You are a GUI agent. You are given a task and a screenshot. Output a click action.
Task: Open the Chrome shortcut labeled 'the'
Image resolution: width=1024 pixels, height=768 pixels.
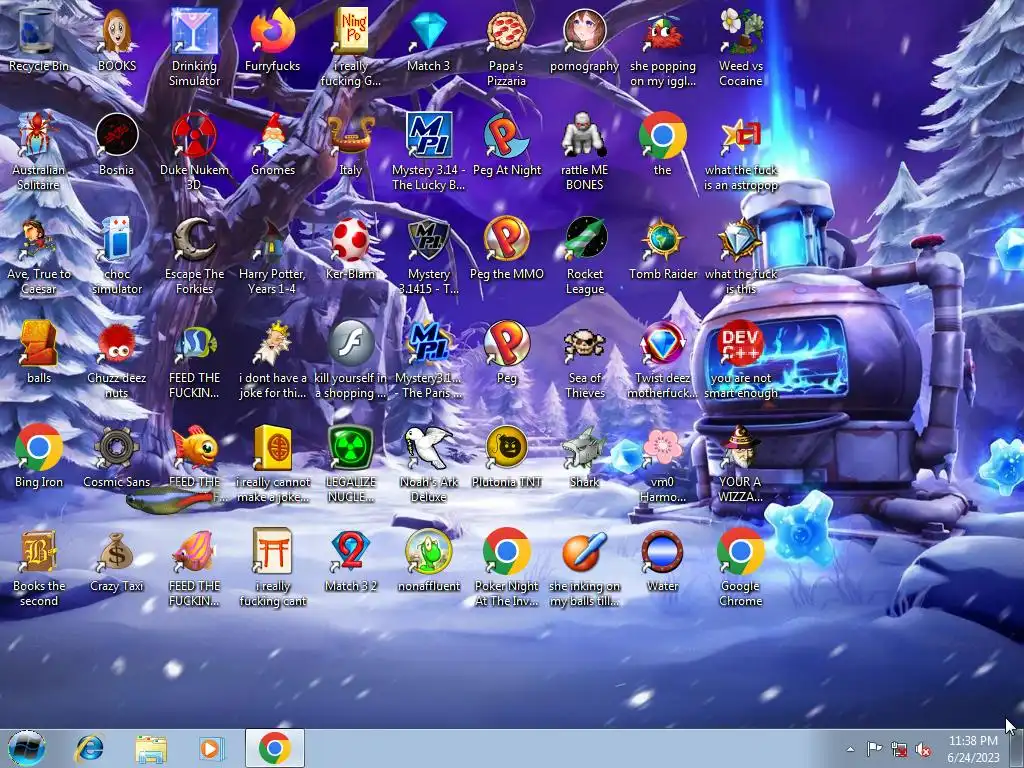coord(662,144)
